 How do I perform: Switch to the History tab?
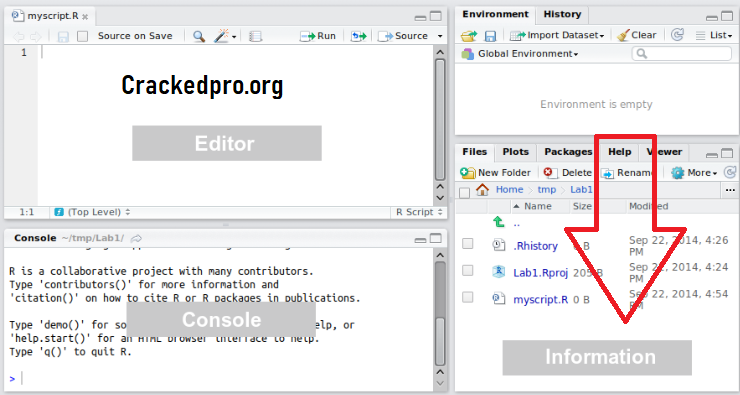click(x=562, y=14)
